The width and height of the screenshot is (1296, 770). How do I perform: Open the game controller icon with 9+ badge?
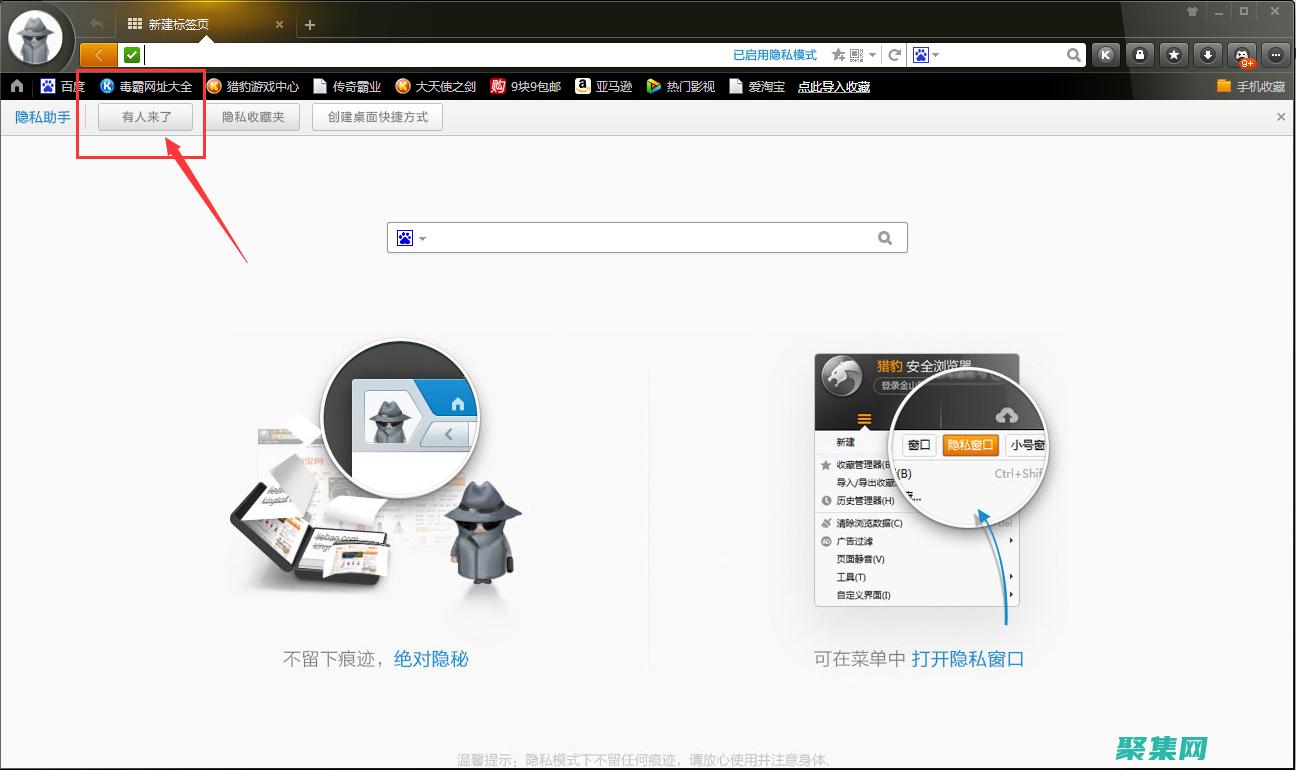pyautogui.click(x=1242, y=55)
